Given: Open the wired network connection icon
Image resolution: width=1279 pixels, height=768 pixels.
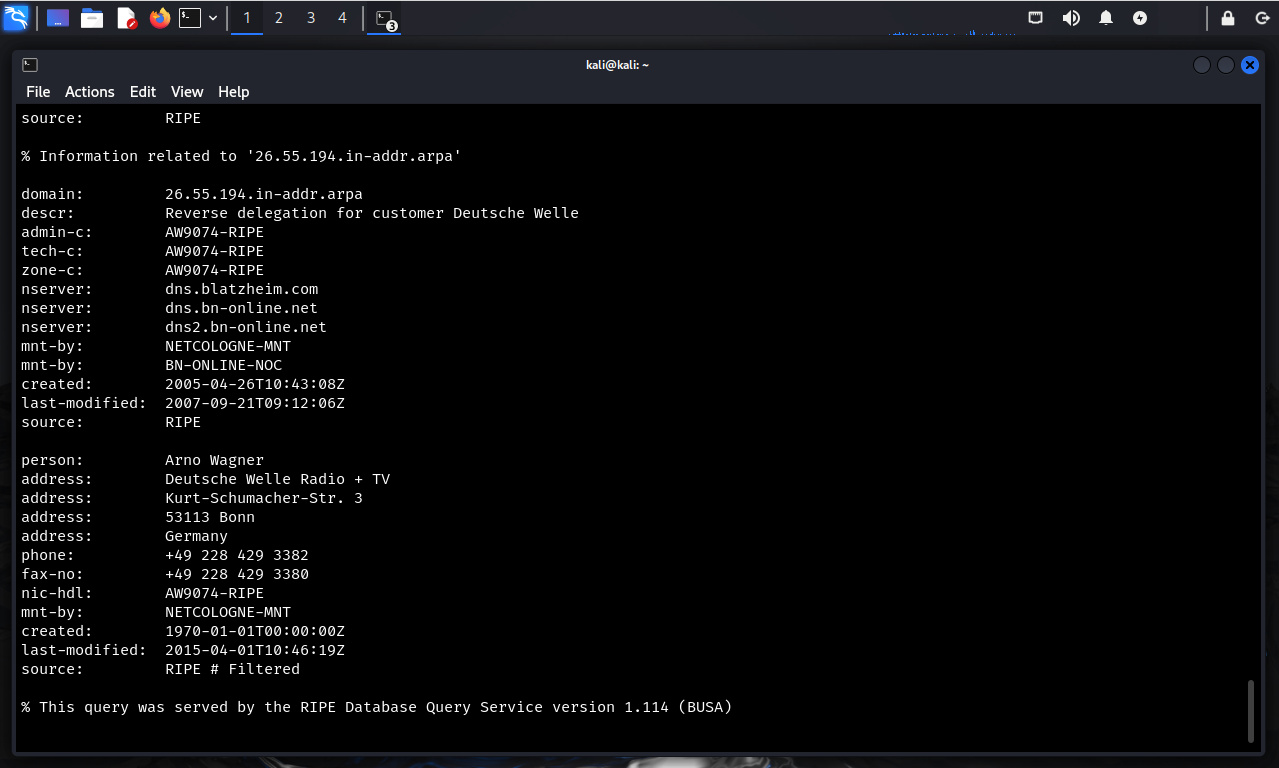Looking at the screenshot, I should [1036, 18].
